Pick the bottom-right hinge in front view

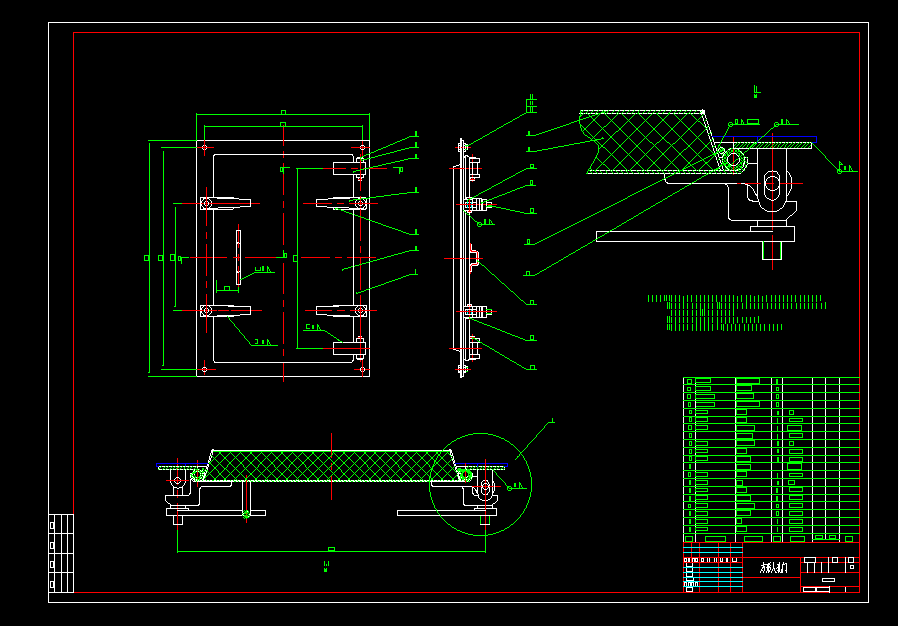click(349, 348)
